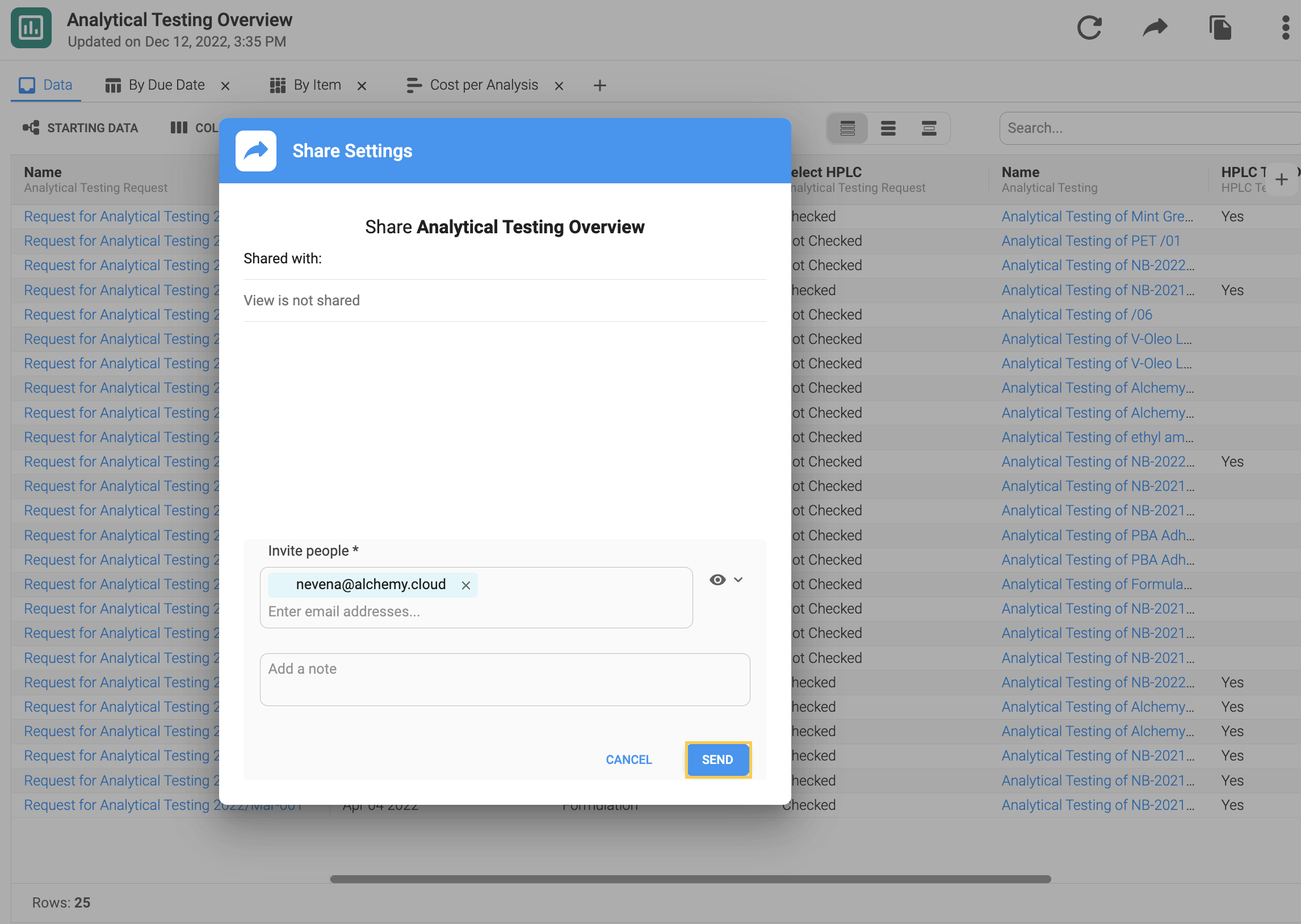Open Analytical Testing of PET /01 link
Screen dimensions: 1301x924
click(1090, 241)
